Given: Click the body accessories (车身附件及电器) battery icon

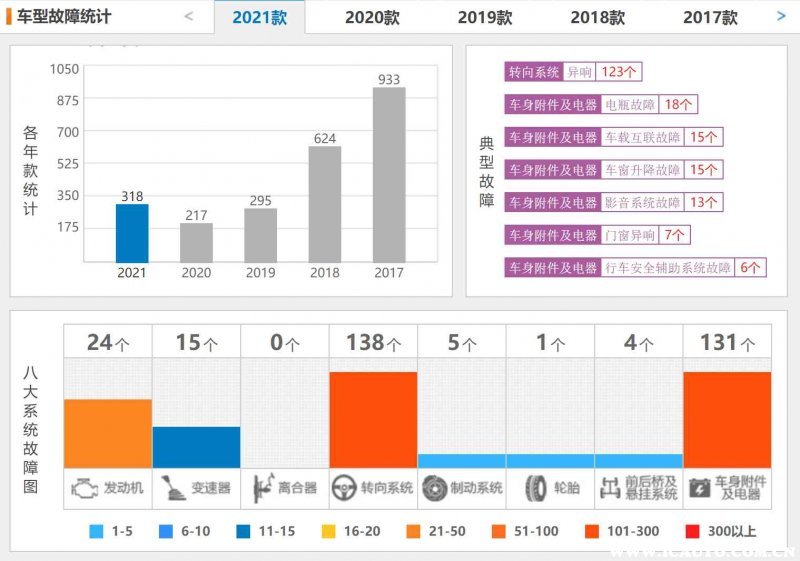Looking at the screenshot, I should point(698,488).
